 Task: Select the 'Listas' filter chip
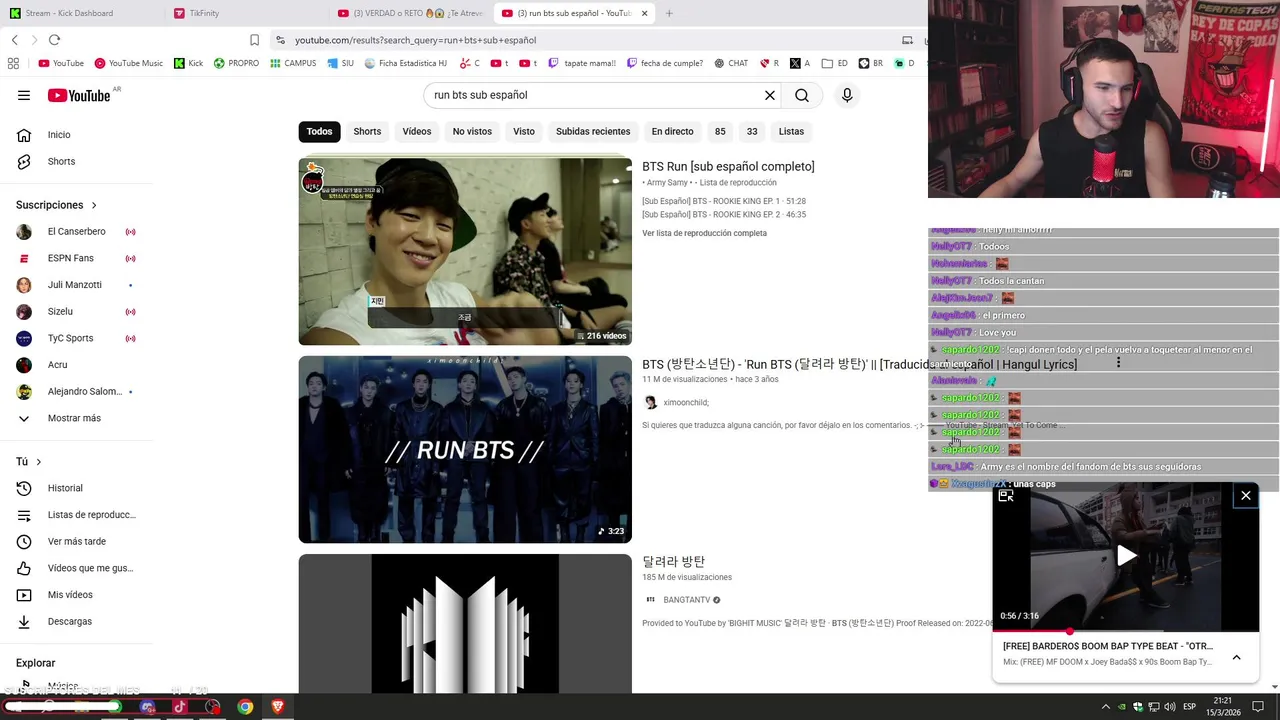click(791, 131)
